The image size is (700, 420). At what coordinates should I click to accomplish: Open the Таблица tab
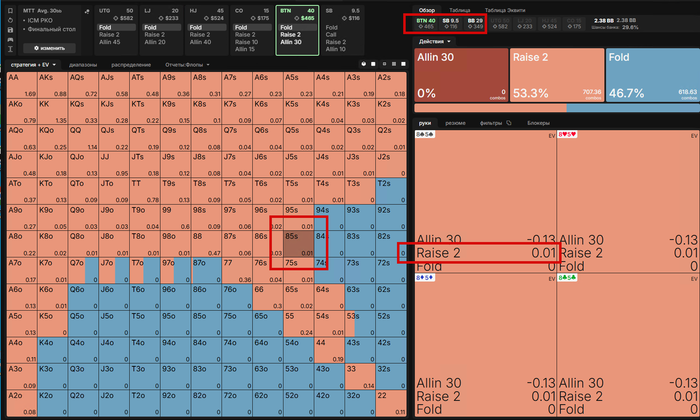(460, 10)
